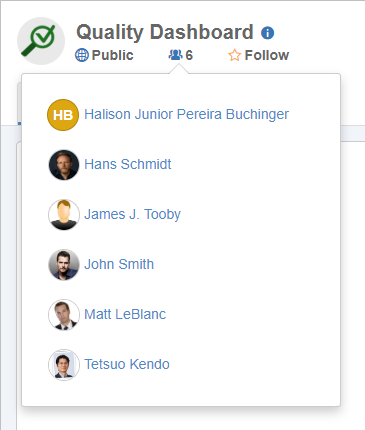Click Hans Schmidt's profile photo
The width and height of the screenshot is (365, 430).
click(64, 165)
